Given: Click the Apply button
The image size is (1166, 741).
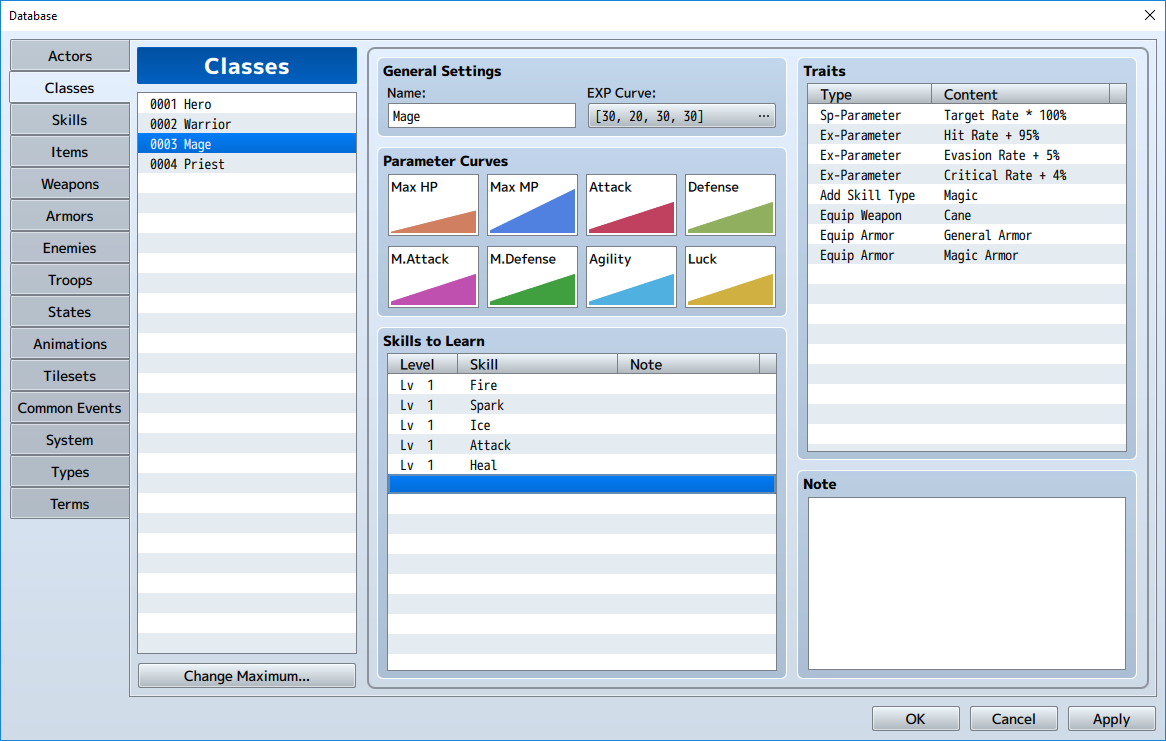Looking at the screenshot, I should [x=1112, y=719].
